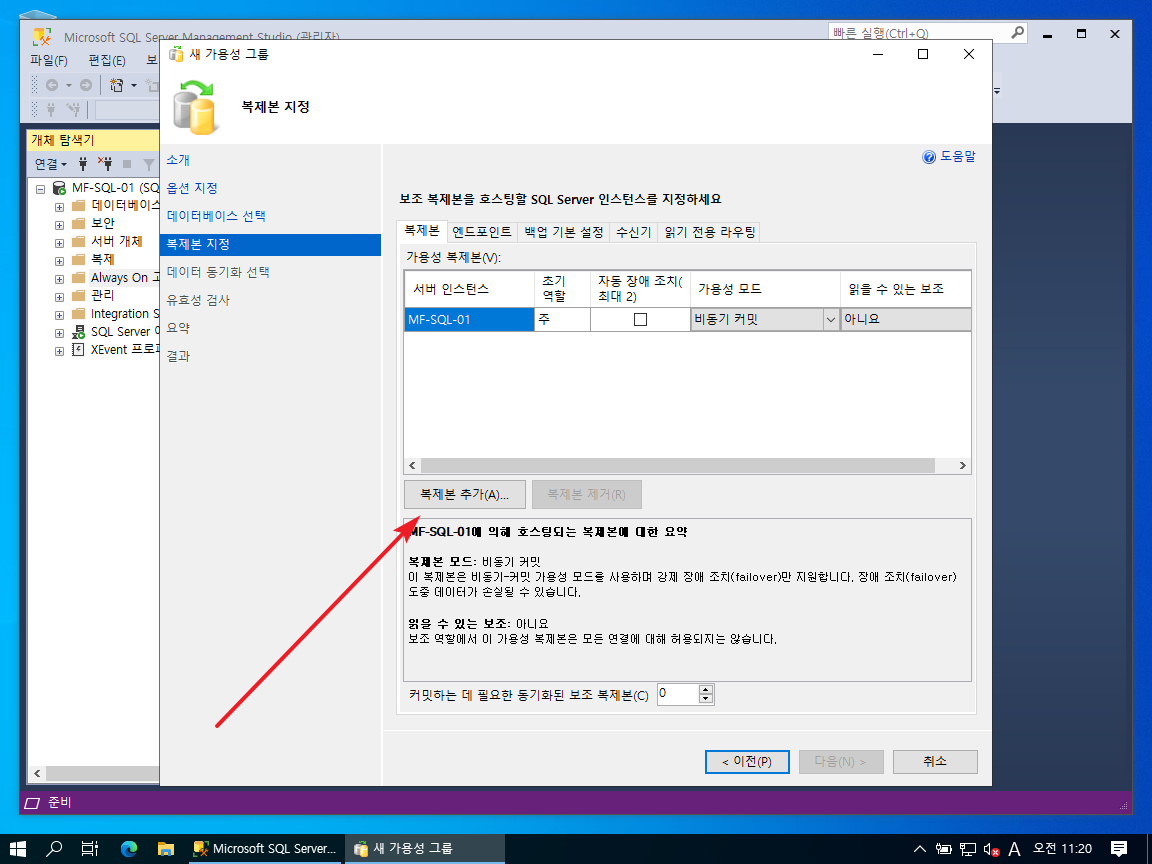
Task: Select the XEvent profiler icon in tree
Action: click(79, 350)
